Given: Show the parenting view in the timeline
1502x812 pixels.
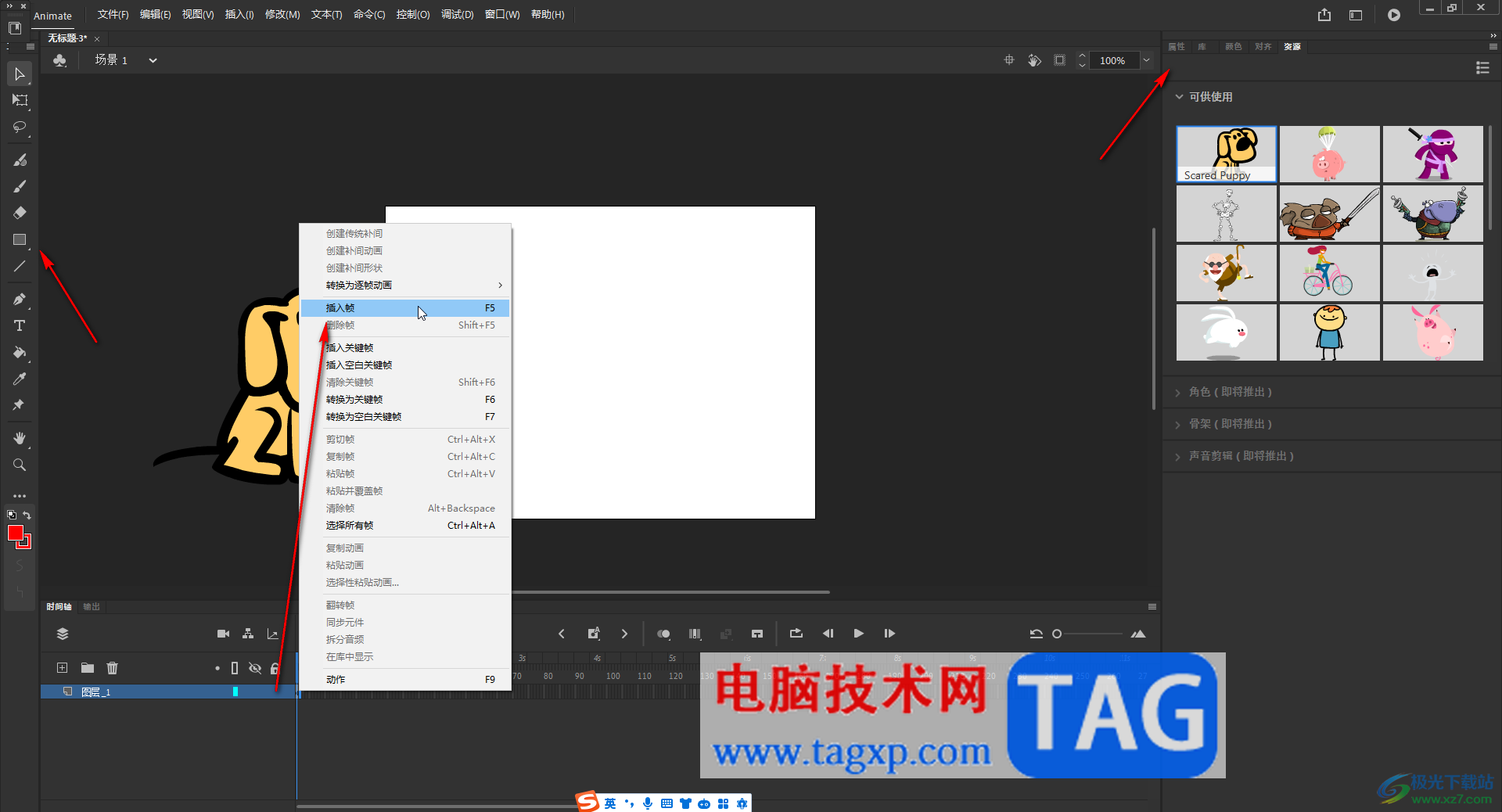Looking at the screenshot, I should (x=248, y=634).
